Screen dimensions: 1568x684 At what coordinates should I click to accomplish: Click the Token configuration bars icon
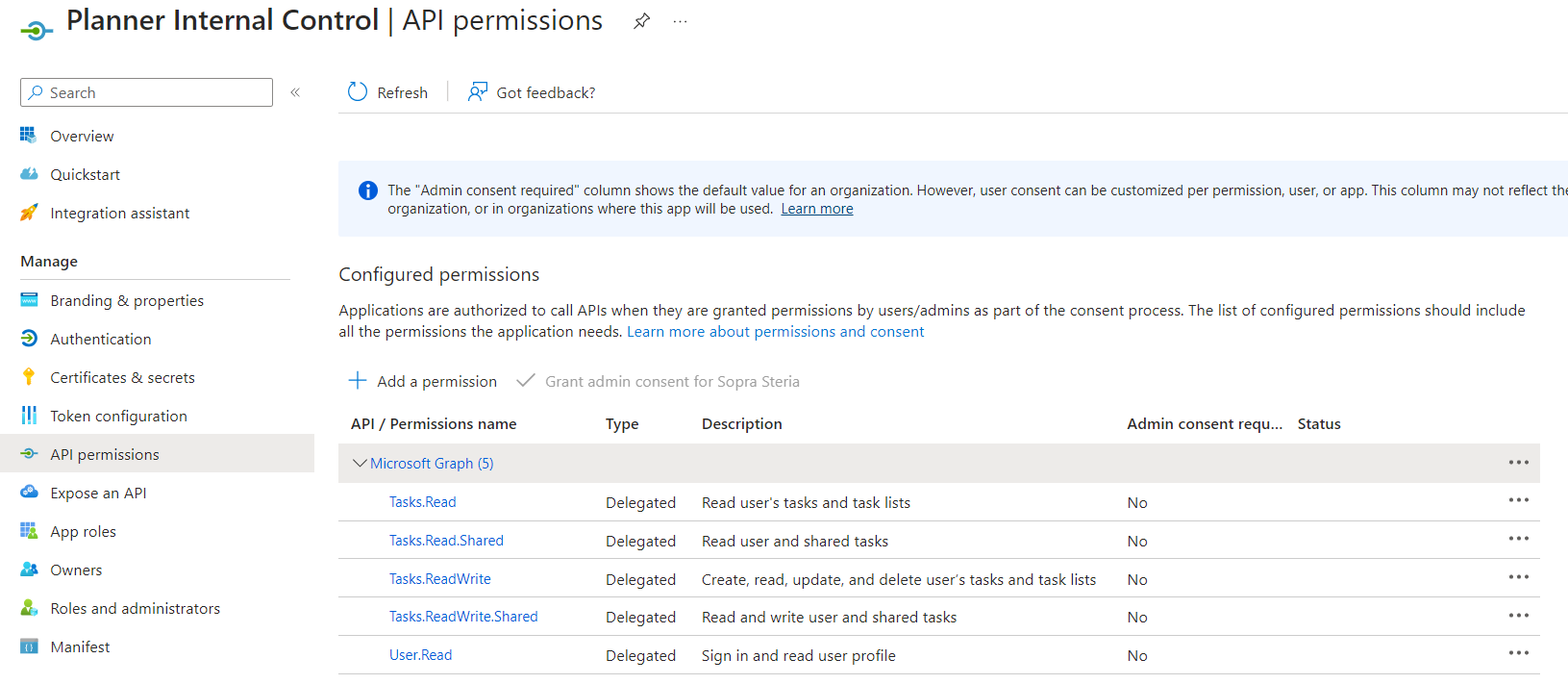pos(29,415)
